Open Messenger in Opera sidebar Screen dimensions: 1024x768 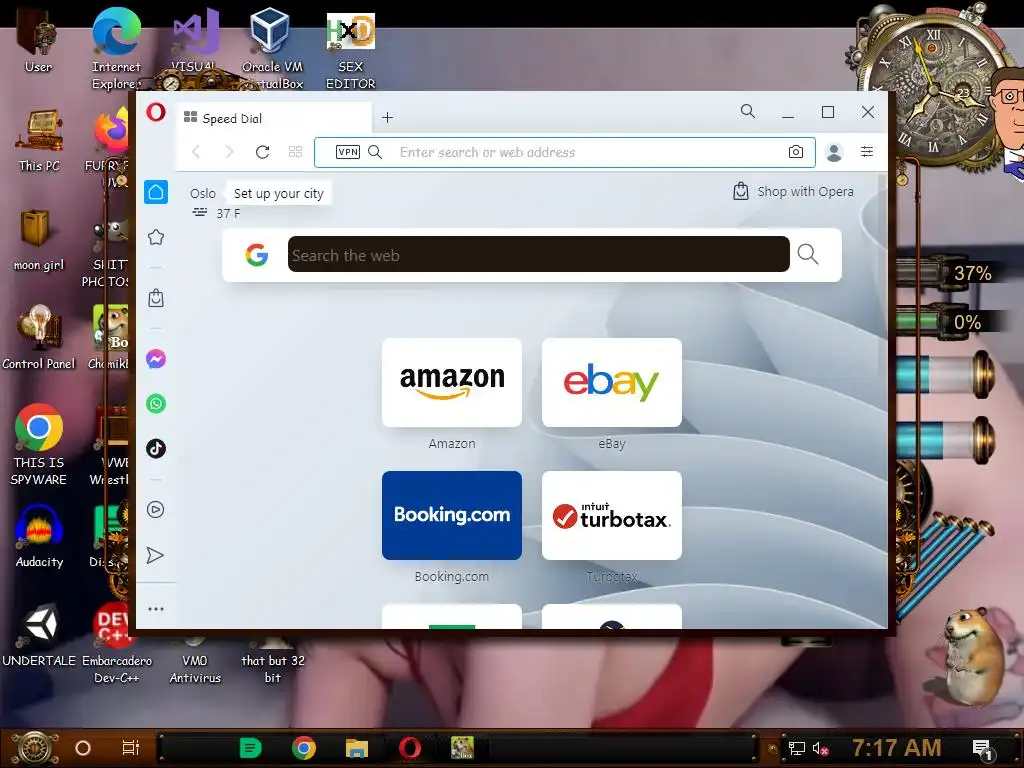[x=156, y=359]
